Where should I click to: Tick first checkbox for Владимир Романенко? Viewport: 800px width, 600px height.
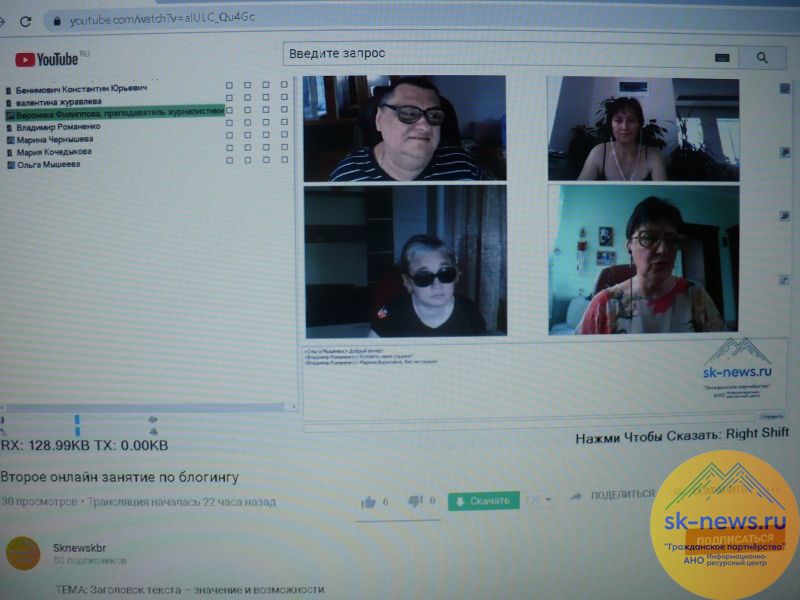(229, 124)
